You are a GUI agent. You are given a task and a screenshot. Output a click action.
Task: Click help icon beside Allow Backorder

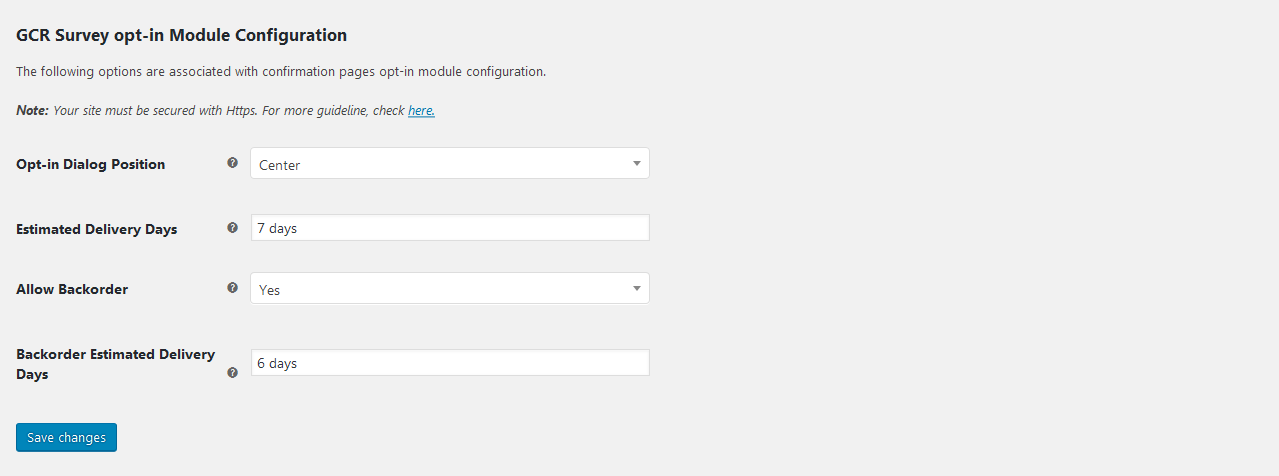[232, 288]
